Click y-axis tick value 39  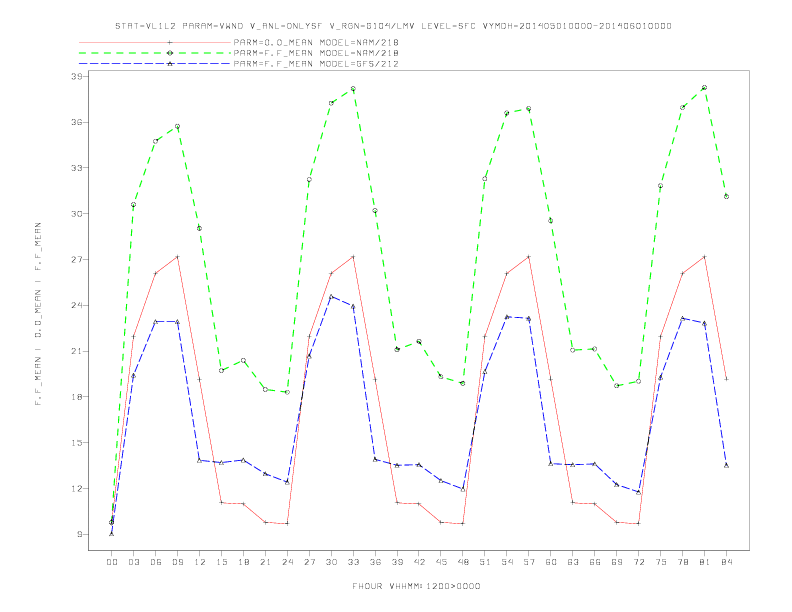coord(76,76)
